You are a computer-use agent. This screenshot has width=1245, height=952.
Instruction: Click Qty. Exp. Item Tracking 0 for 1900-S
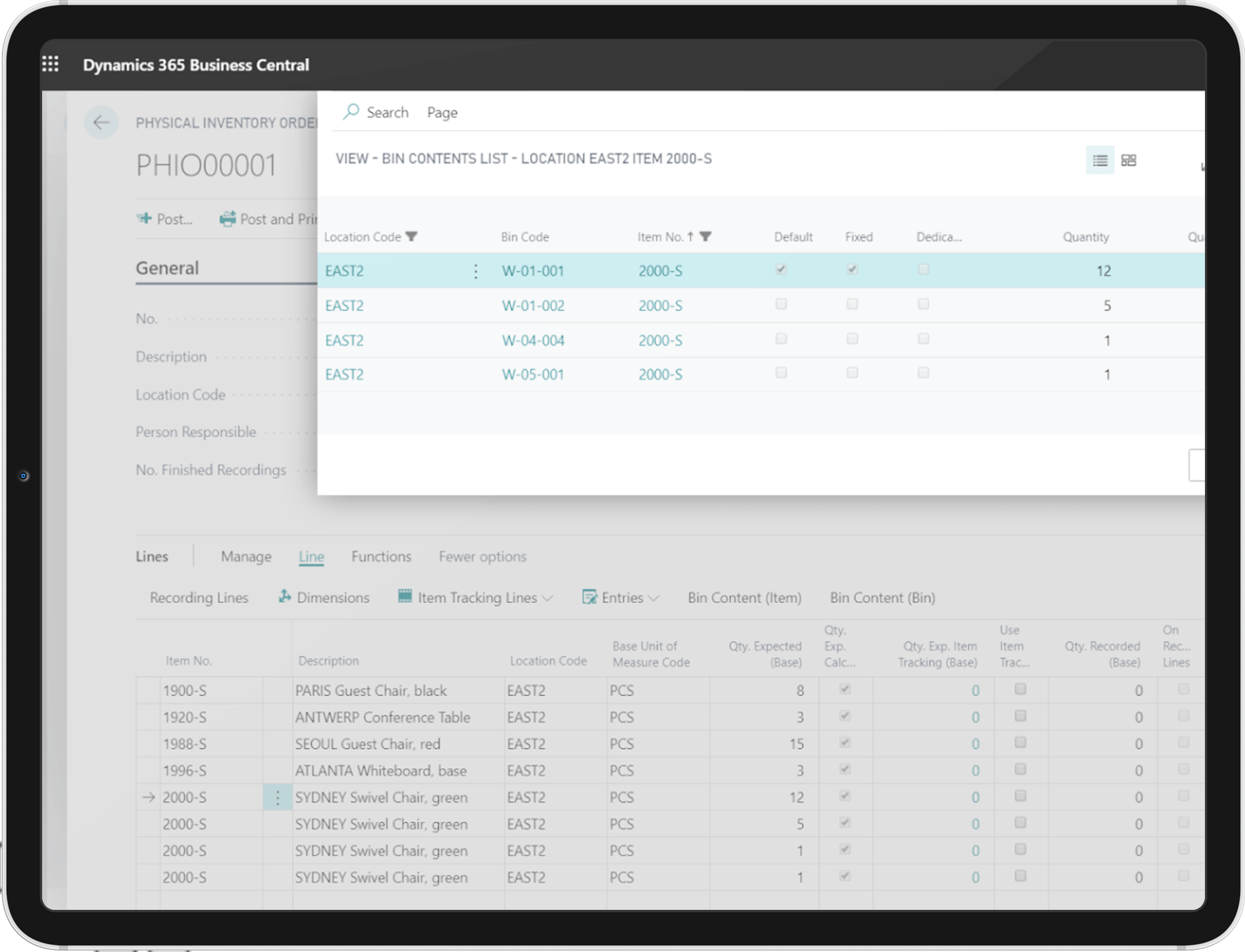[x=975, y=690]
